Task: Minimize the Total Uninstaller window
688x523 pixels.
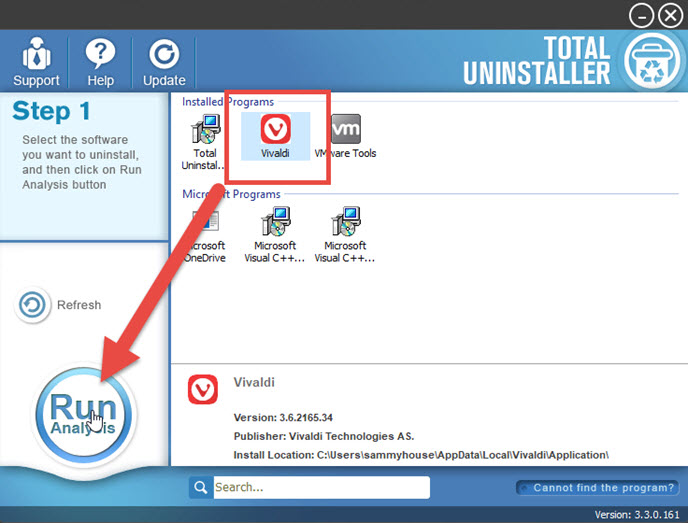Action: click(x=641, y=16)
